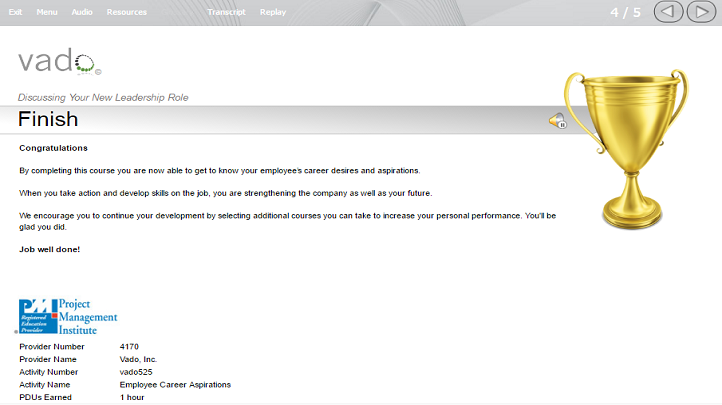This screenshot has width=722, height=405.
Task: Select the provider number 4170
Action: coord(129,347)
